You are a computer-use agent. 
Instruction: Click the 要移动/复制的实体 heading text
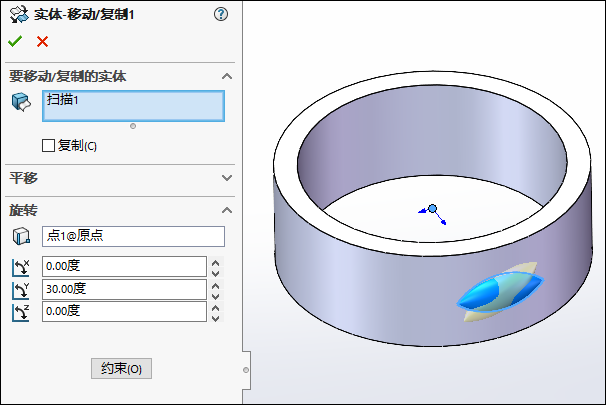coord(68,76)
